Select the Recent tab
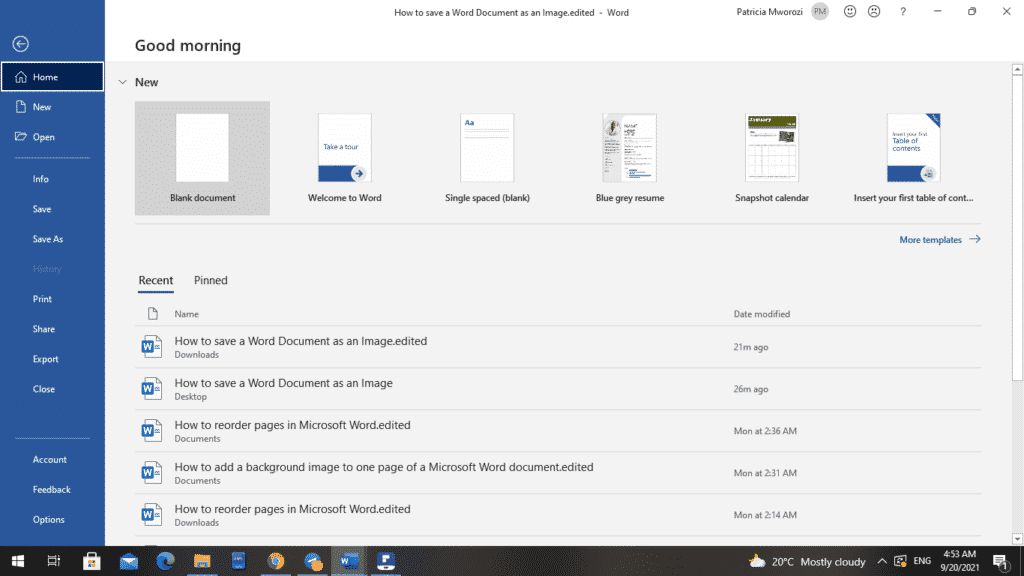1024x576 pixels. click(x=156, y=280)
